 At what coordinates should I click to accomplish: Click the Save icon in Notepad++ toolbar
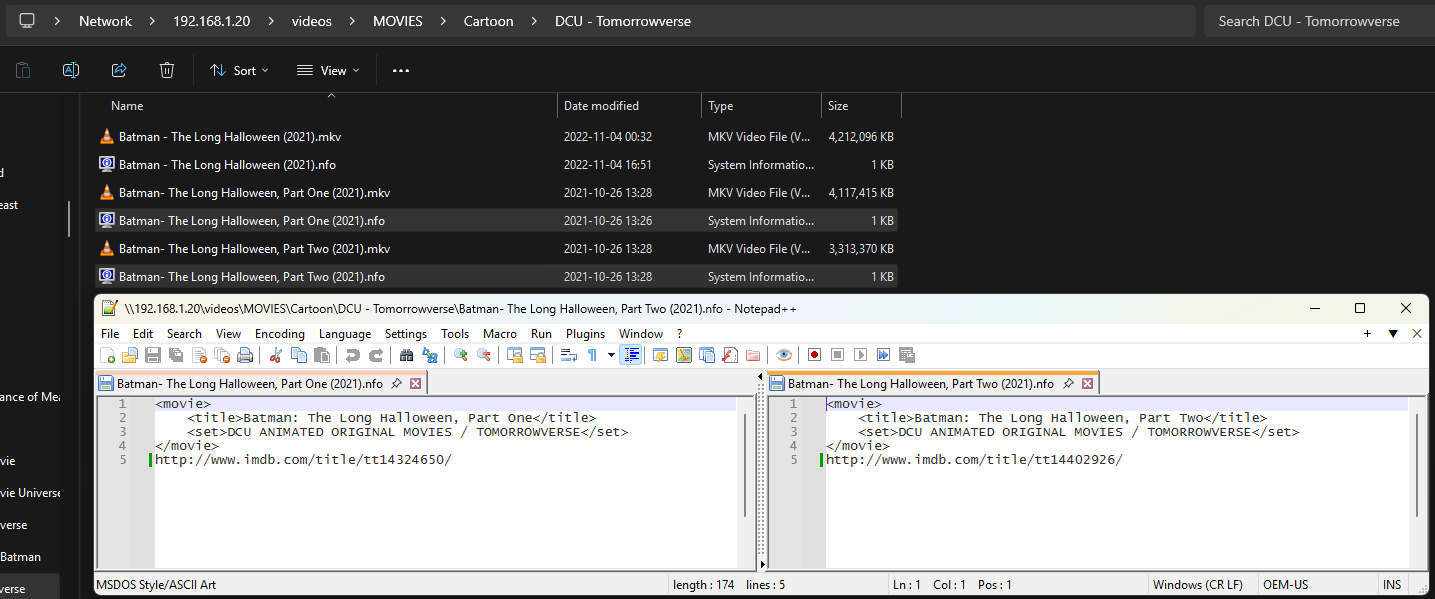pyautogui.click(x=153, y=355)
